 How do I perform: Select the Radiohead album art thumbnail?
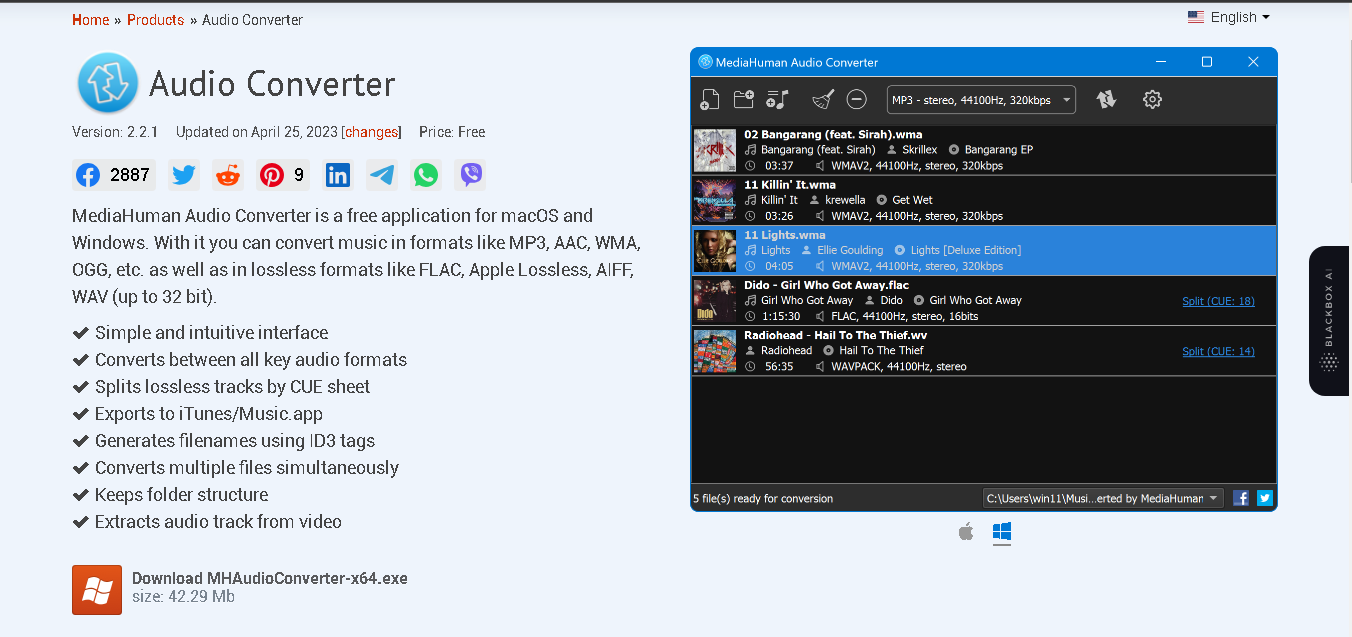point(715,351)
